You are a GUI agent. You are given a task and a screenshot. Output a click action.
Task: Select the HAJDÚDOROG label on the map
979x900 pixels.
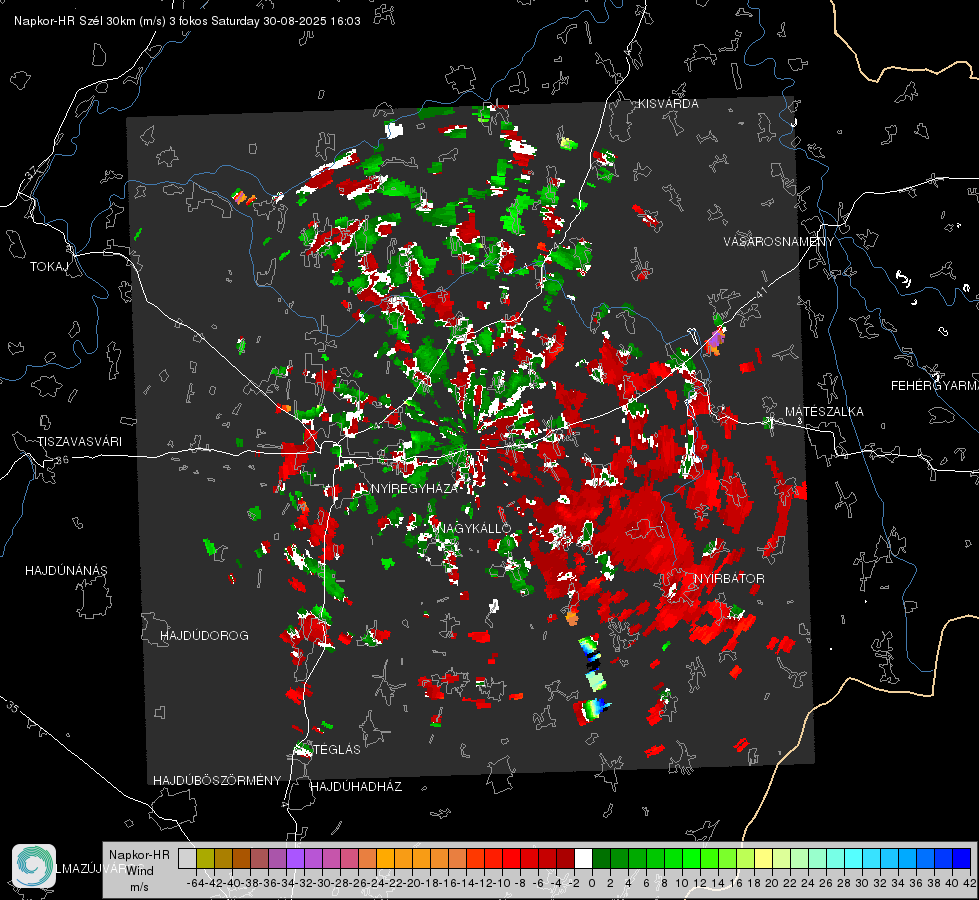tap(204, 635)
